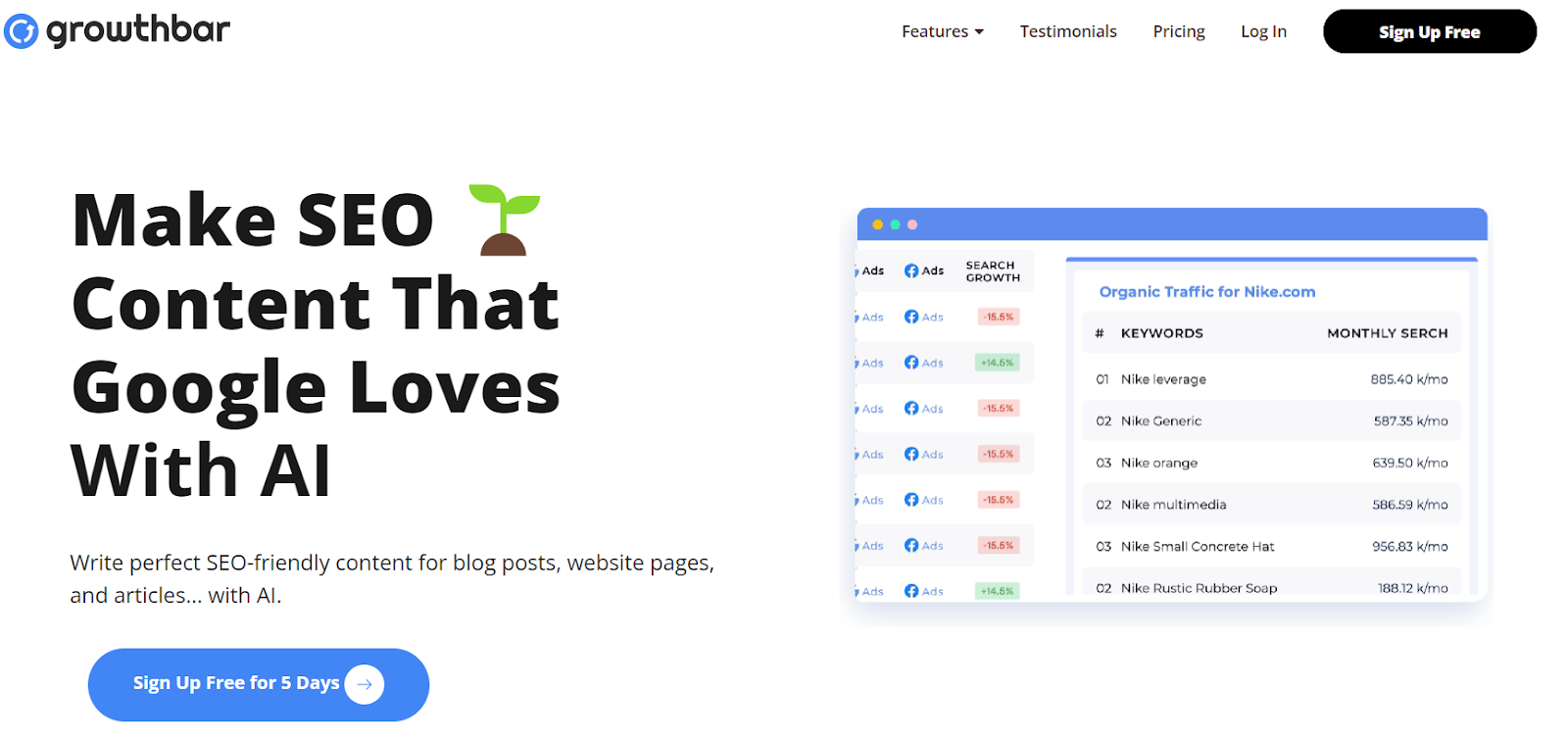Viewport: 1568px width, 738px height.
Task: Click the Organic Traffic for Nike.com title
Action: point(1207,291)
